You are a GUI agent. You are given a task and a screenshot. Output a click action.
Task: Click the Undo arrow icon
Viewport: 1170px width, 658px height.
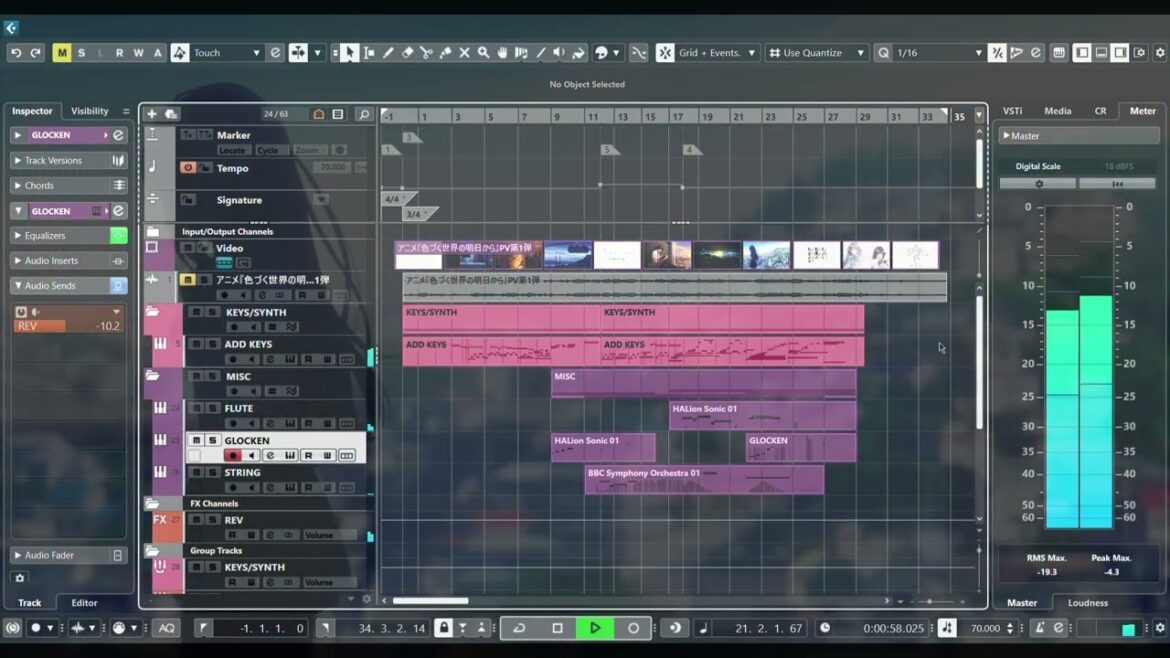[16, 53]
